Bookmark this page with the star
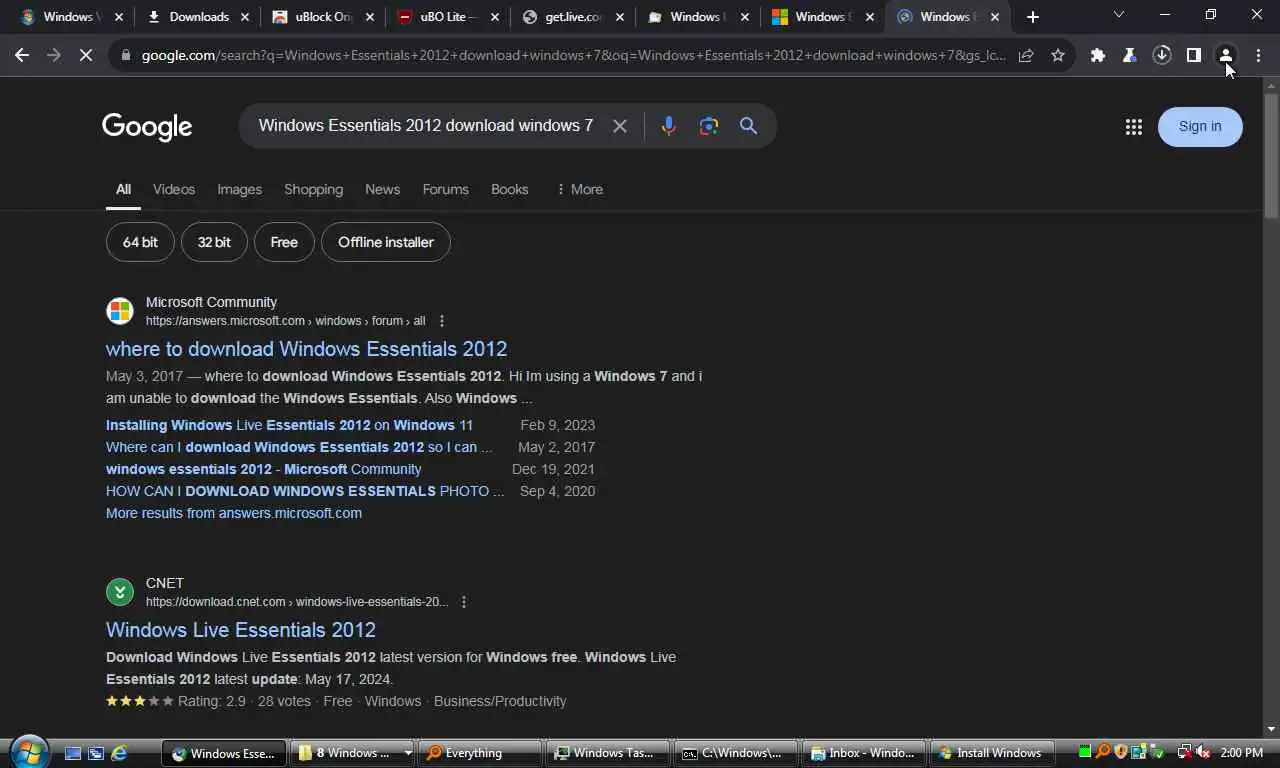The height and width of the screenshot is (768, 1280). click(1058, 56)
